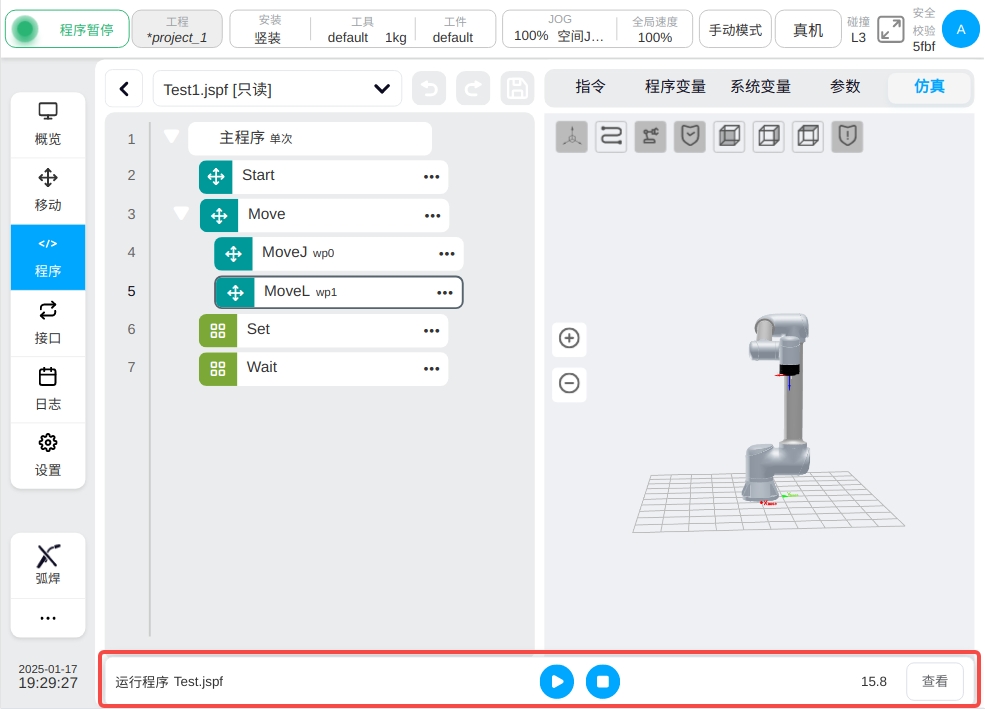
Task: Switch to the 参数 tab
Action: click(845, 87)
